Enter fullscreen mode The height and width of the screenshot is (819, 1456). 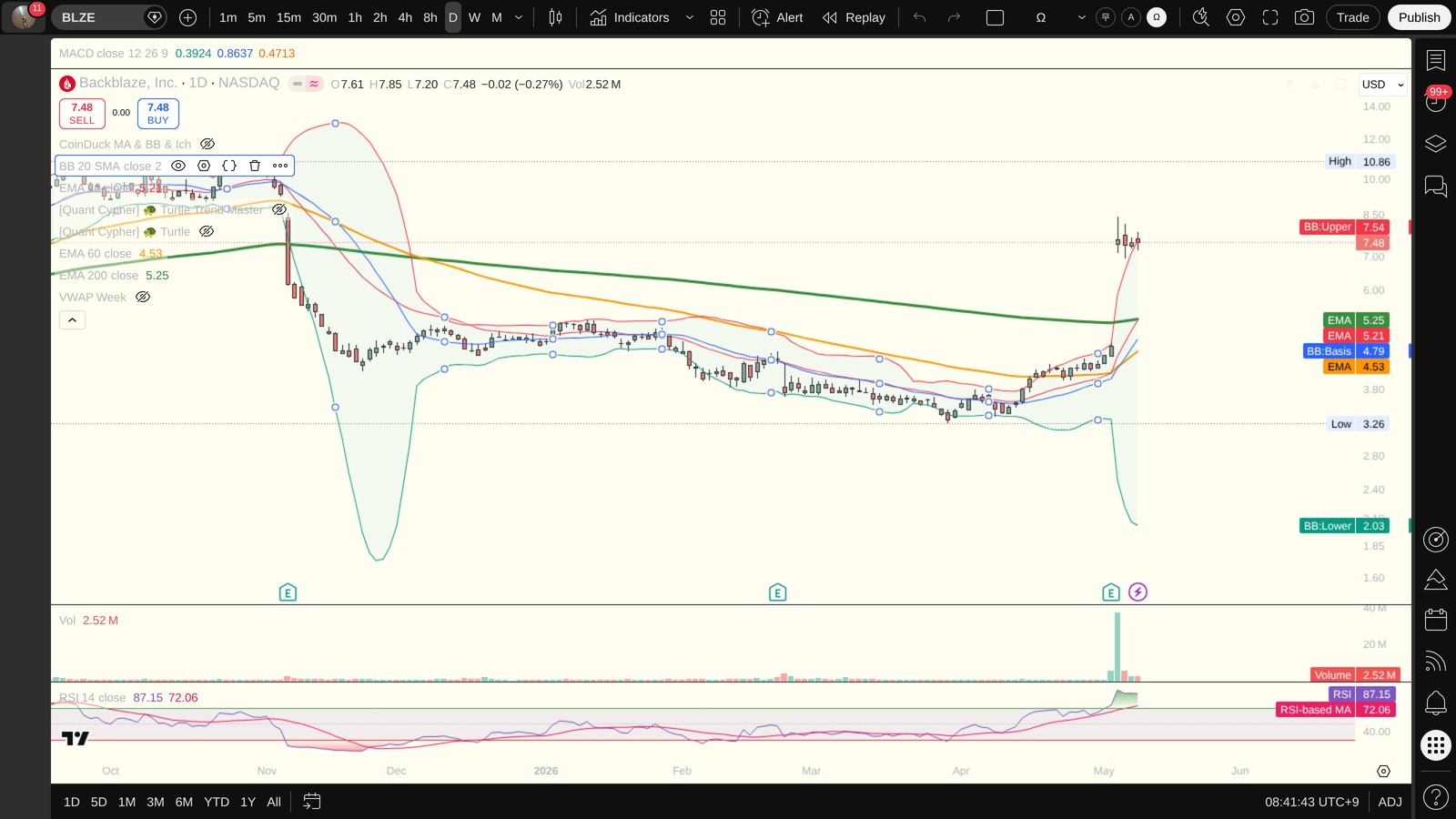tap(1270, 17)
